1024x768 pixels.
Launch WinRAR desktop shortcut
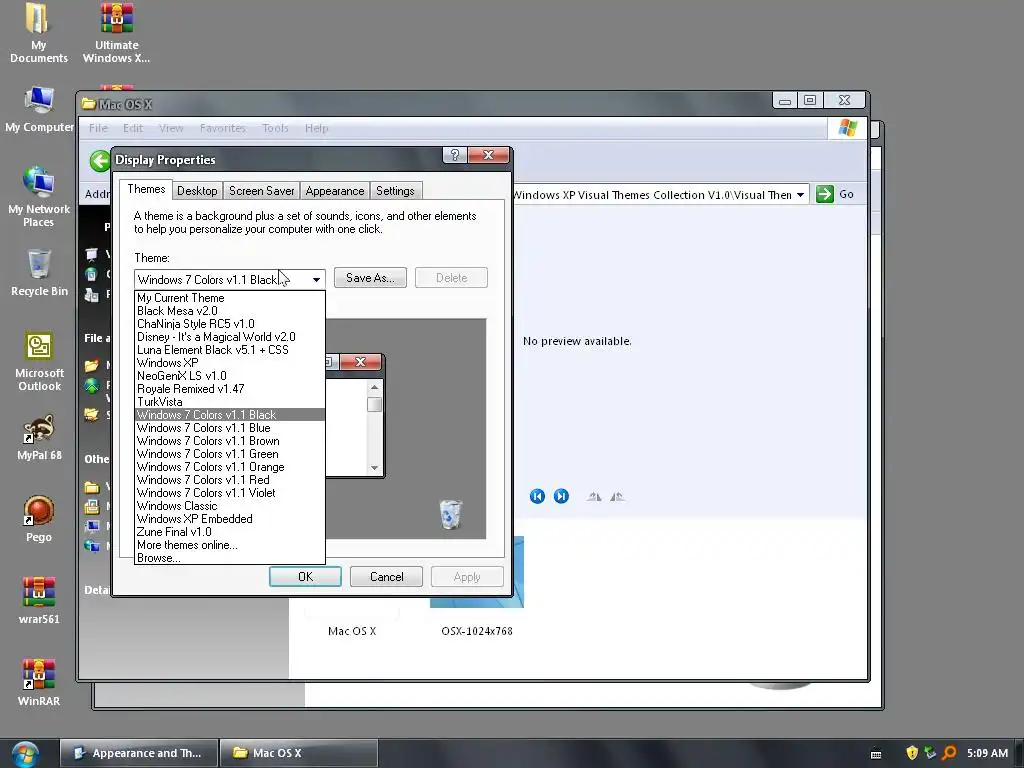click(39, 682)
